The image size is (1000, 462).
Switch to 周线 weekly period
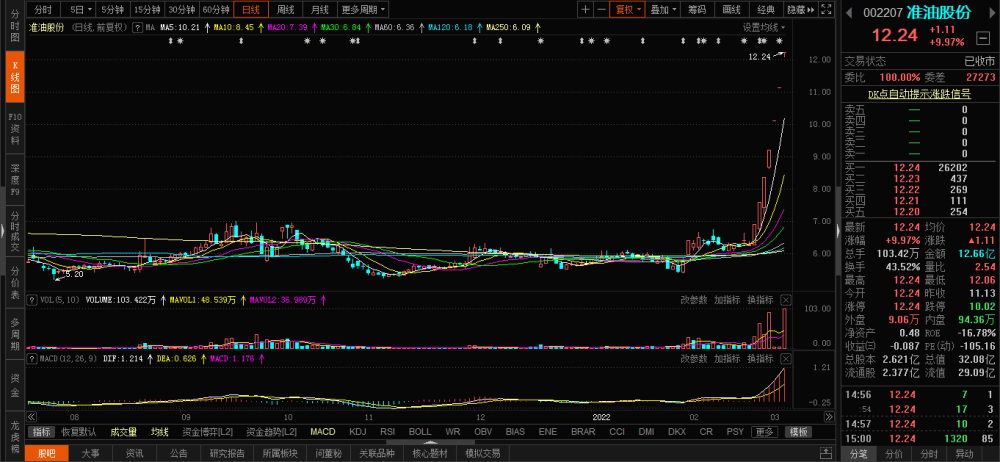(285, 10)
